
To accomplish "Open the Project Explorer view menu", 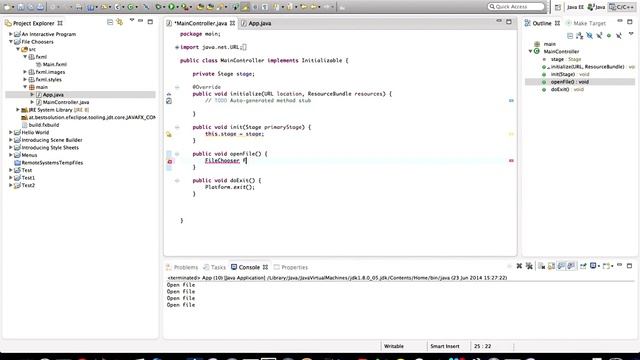I will pos(132,20).
